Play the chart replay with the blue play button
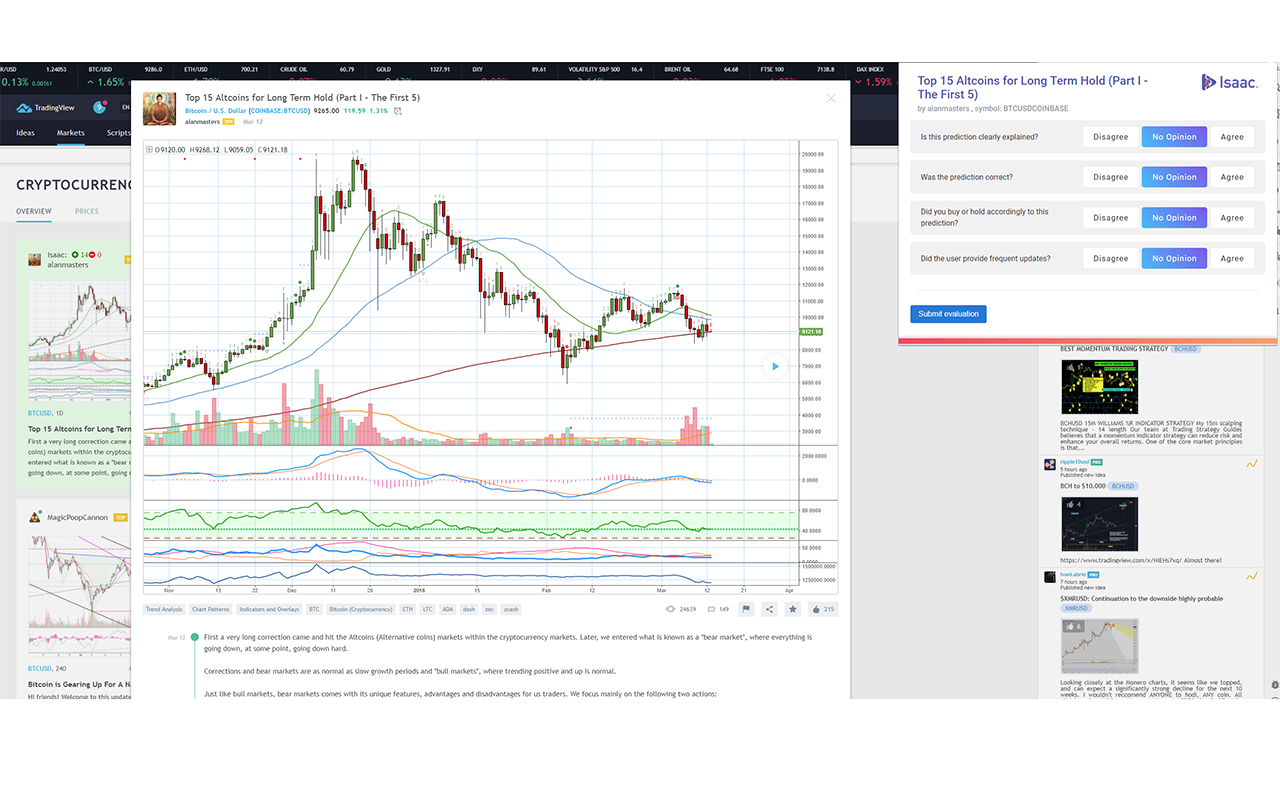 tap(775, 366)
